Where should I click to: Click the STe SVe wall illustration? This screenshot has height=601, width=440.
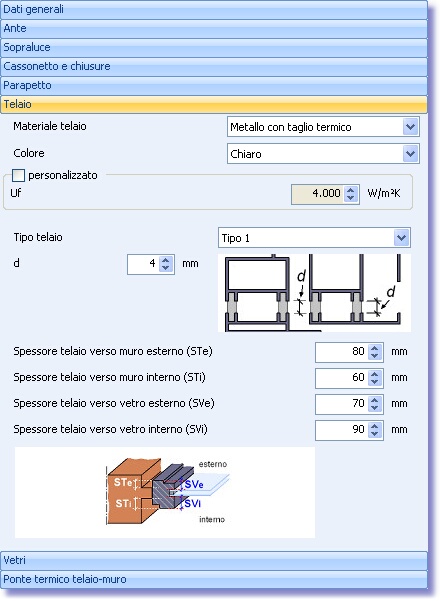[x=165, y=493]
